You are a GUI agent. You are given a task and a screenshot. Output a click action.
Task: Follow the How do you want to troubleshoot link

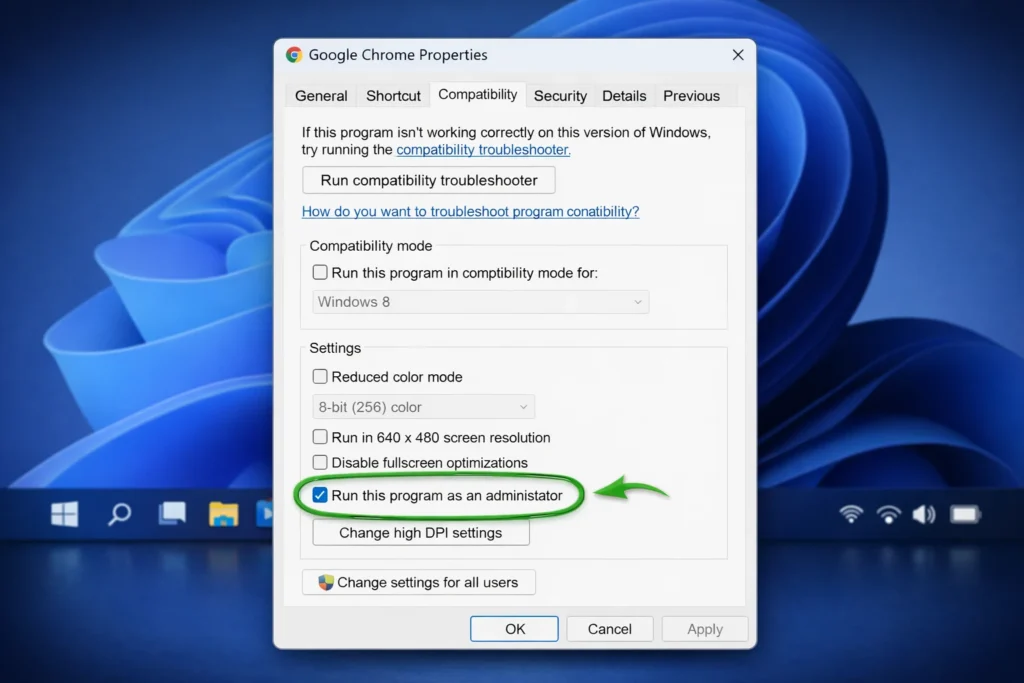(470, 212)
